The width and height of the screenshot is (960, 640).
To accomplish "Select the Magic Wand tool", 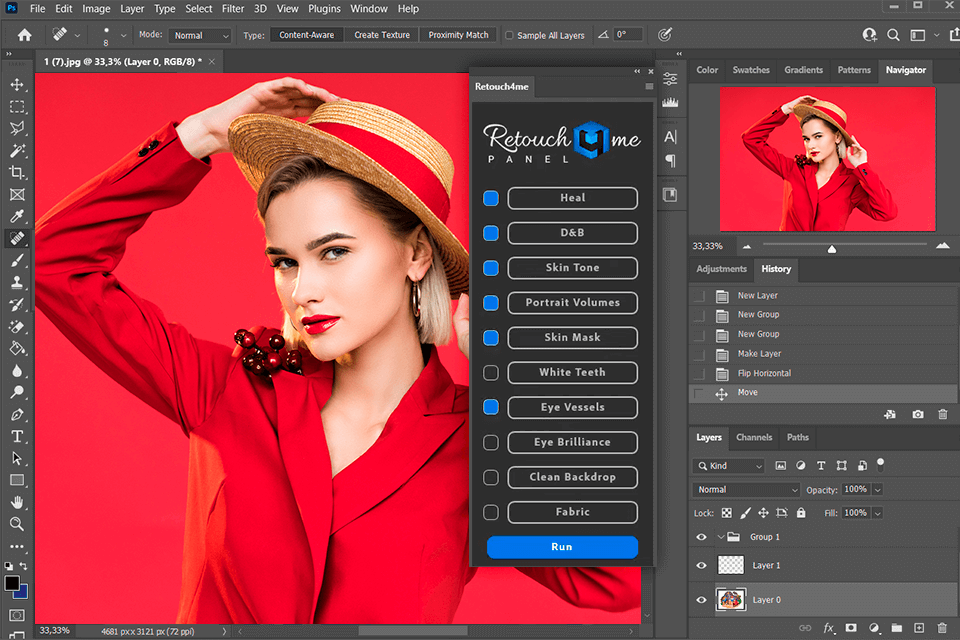I will (x=17, y=151).
